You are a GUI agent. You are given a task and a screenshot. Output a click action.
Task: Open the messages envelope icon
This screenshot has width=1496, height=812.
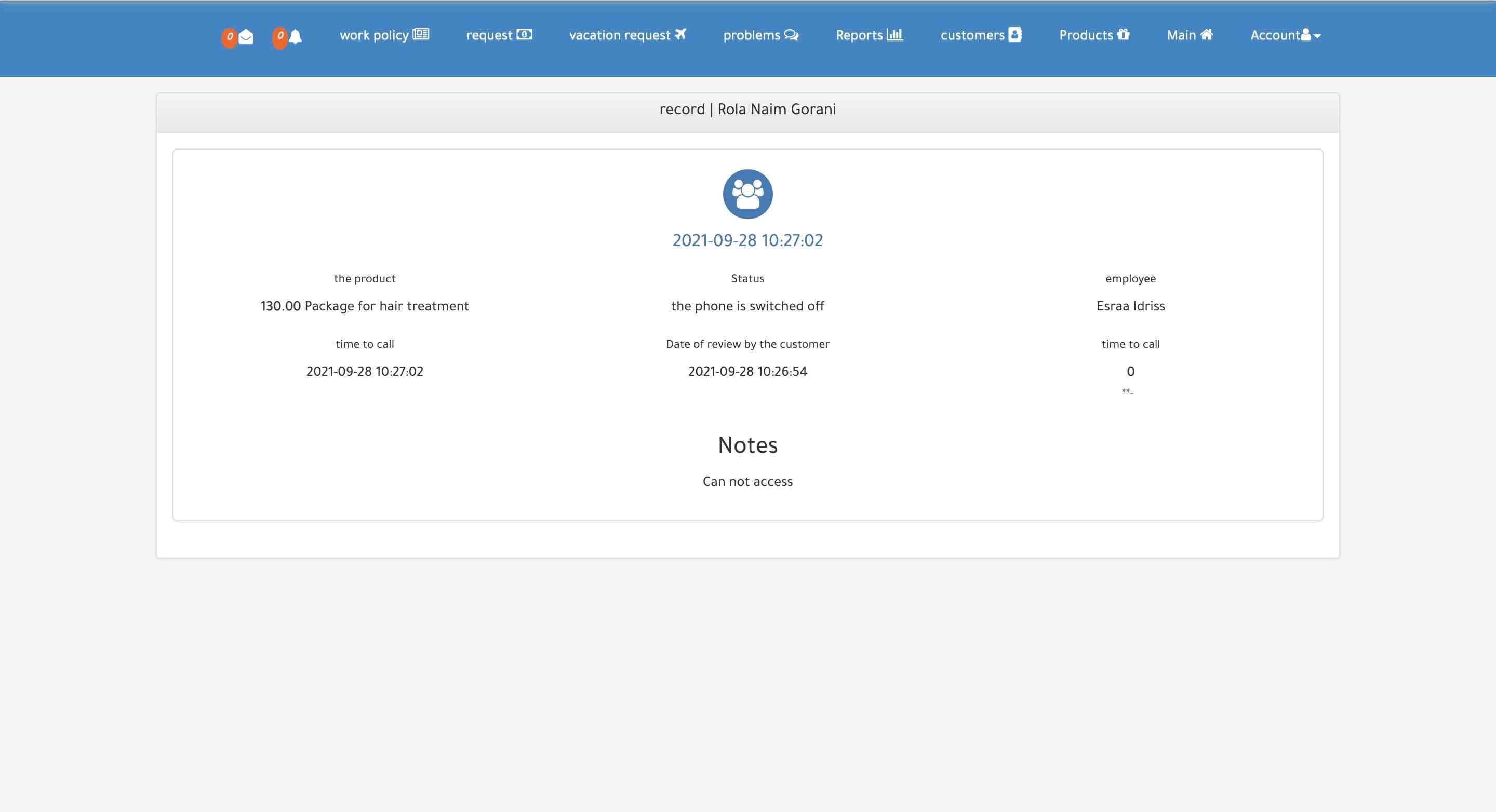tap(246, 37)
